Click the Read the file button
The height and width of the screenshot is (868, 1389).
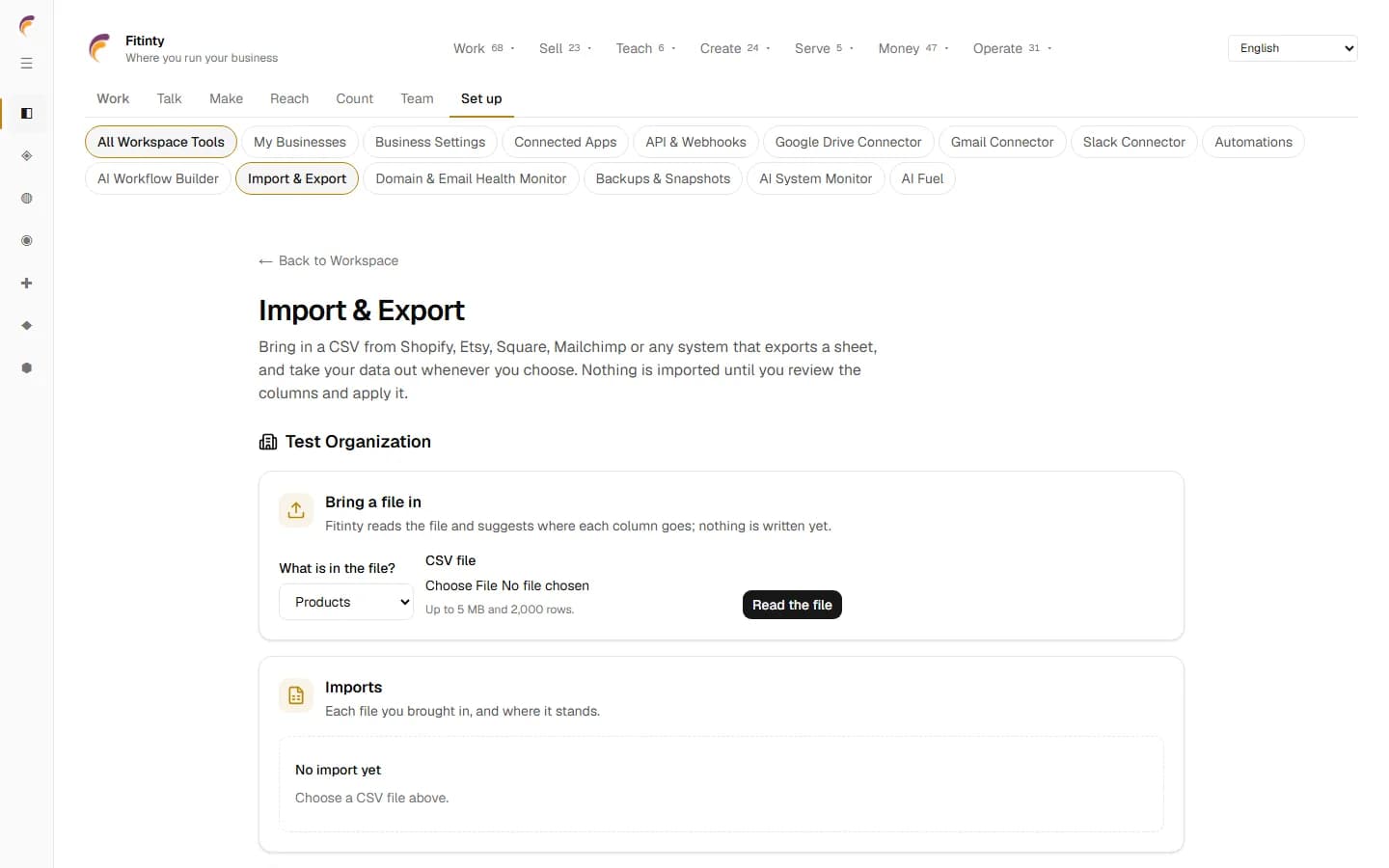(x=792, y=605)
